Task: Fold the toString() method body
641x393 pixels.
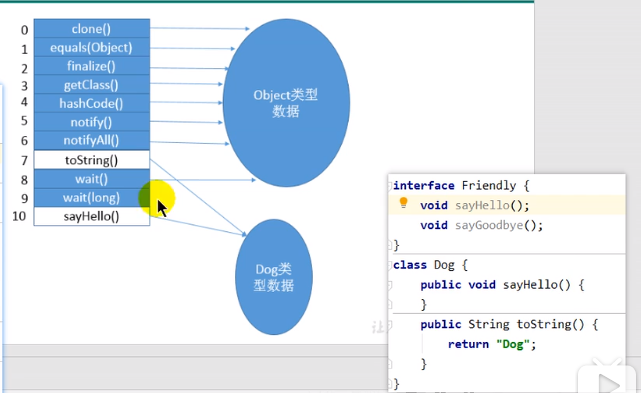Action: coord(390,325)
